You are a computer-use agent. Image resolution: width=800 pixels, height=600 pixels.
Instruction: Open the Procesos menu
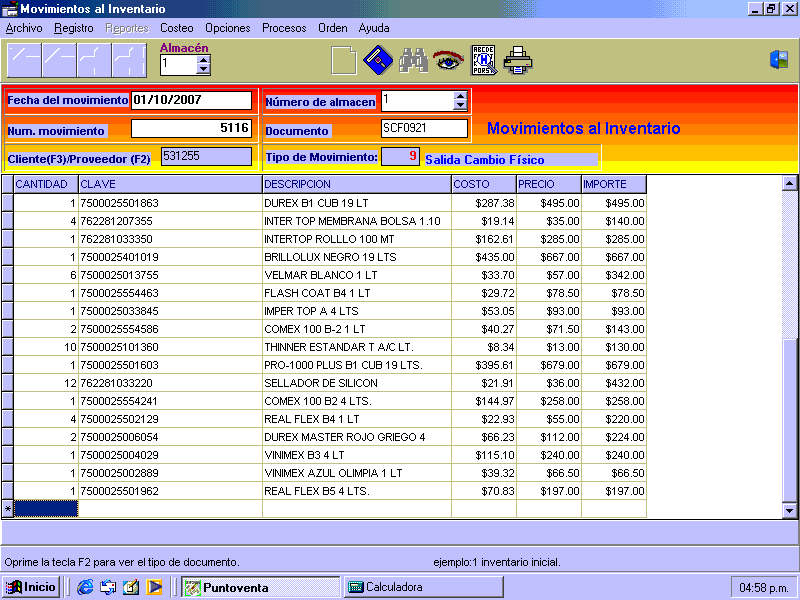click(x=284, y=28)
